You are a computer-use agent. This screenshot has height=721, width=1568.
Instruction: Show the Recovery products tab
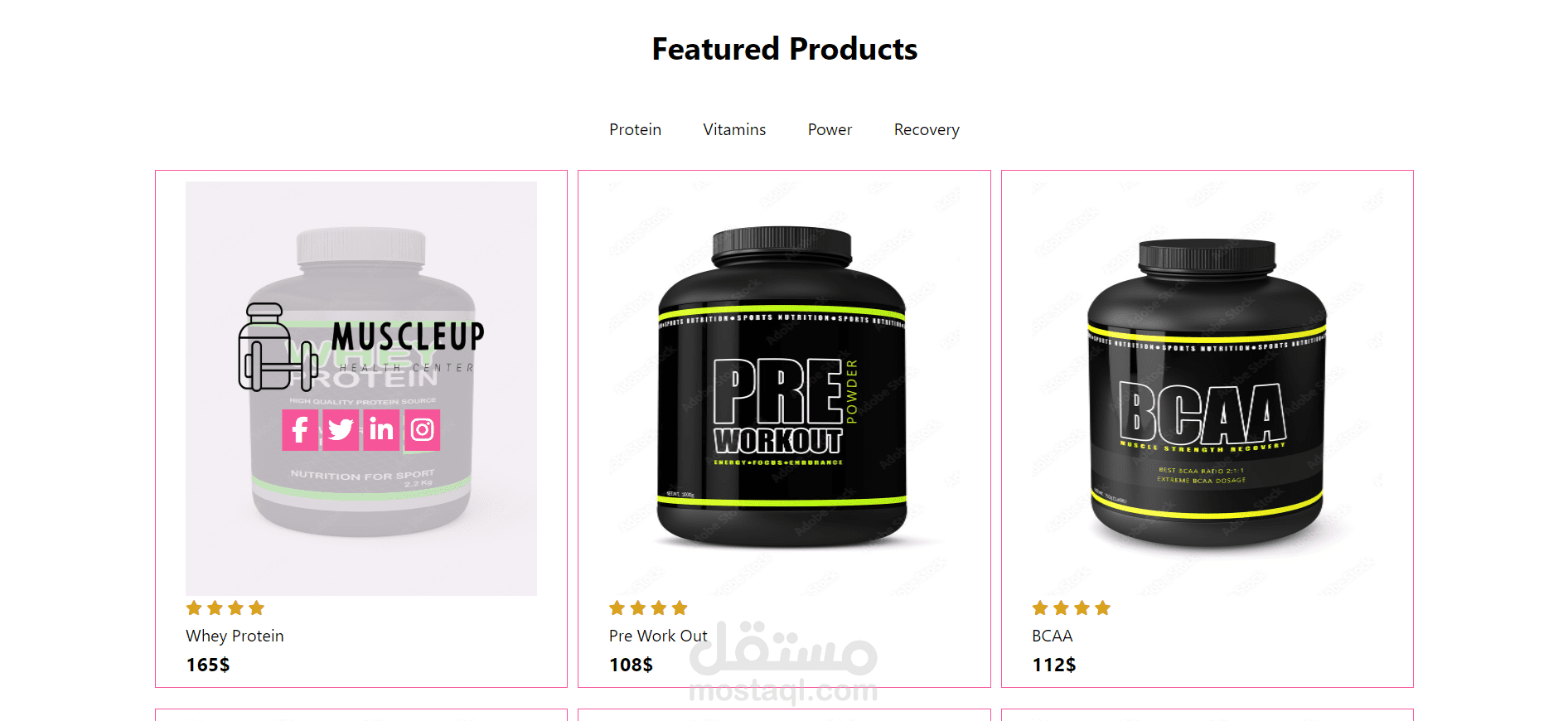point(927,130)
